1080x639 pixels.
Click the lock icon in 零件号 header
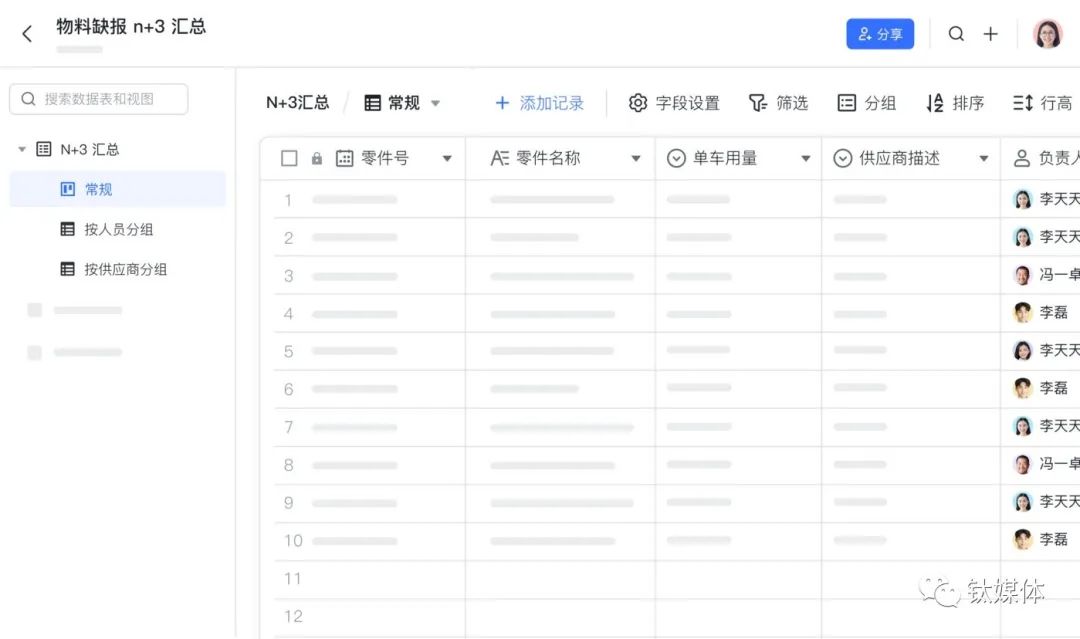(x=317, y=158)
